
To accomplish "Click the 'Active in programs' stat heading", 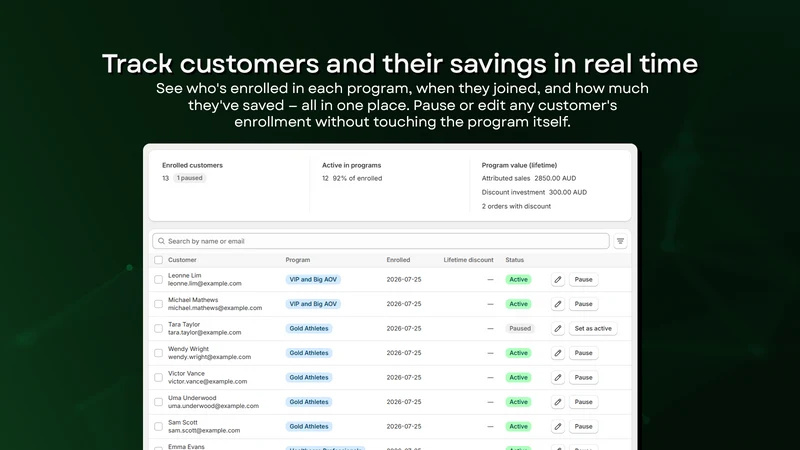I will (x=352, y=165).
